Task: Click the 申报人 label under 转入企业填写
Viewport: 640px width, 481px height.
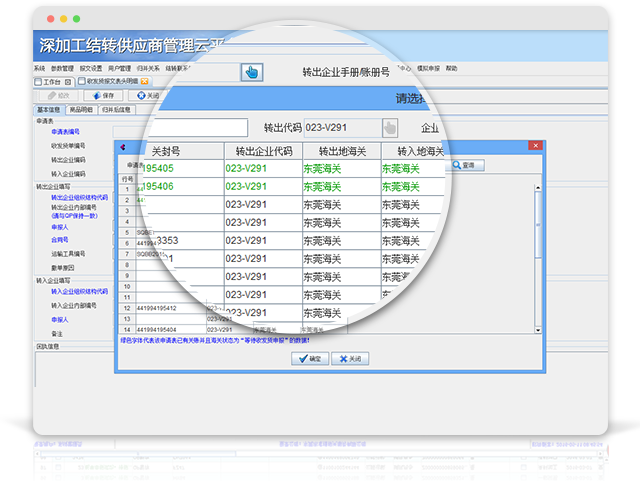Action: click(60, 320)
